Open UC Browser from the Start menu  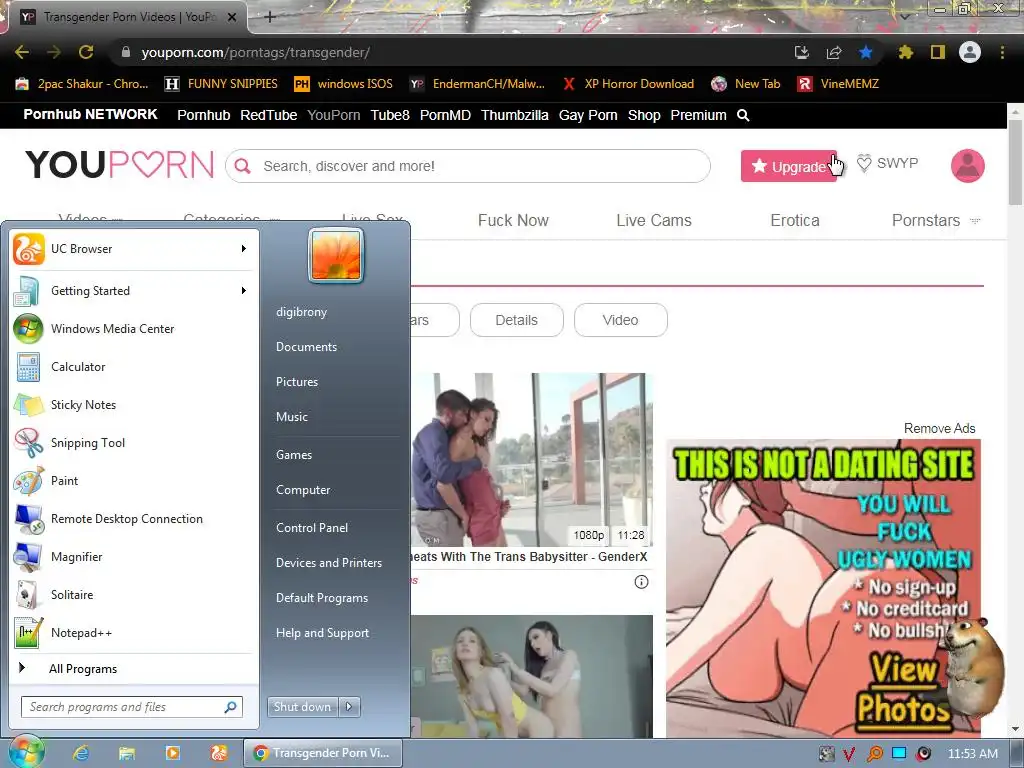(x=134, y=249)
